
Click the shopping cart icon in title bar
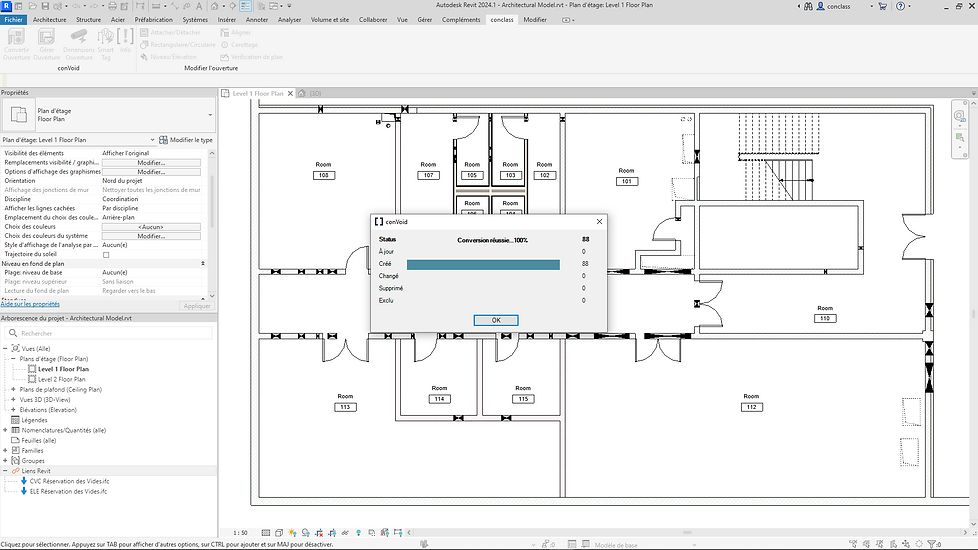coord(883,6)
